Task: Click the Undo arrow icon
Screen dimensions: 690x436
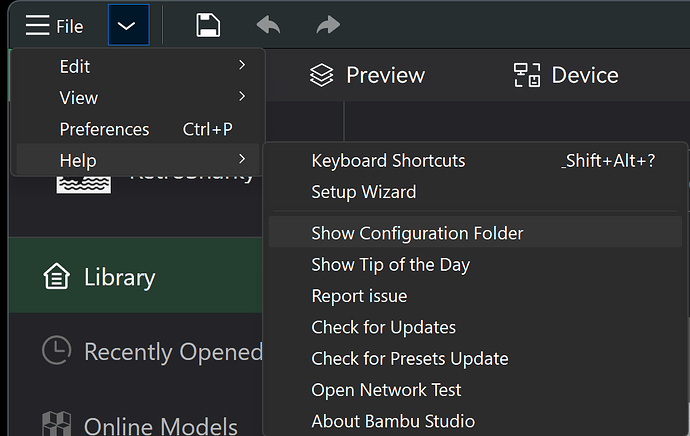Action: point(268,25)
